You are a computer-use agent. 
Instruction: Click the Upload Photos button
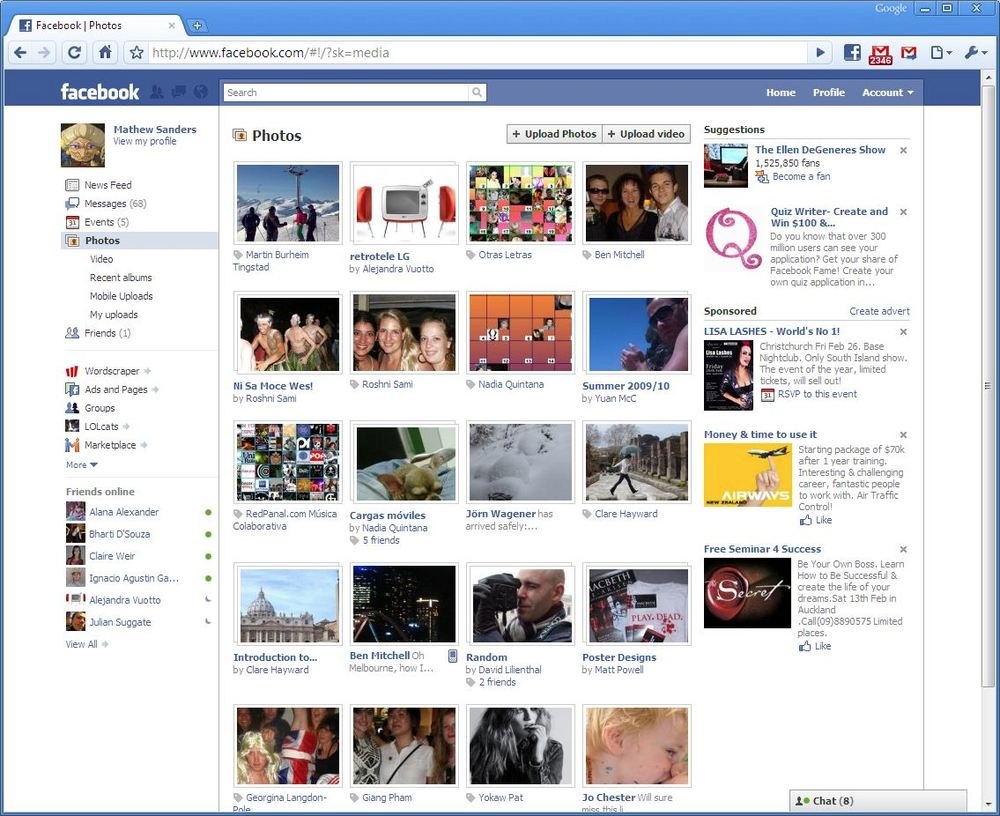[x=554, y=134]
